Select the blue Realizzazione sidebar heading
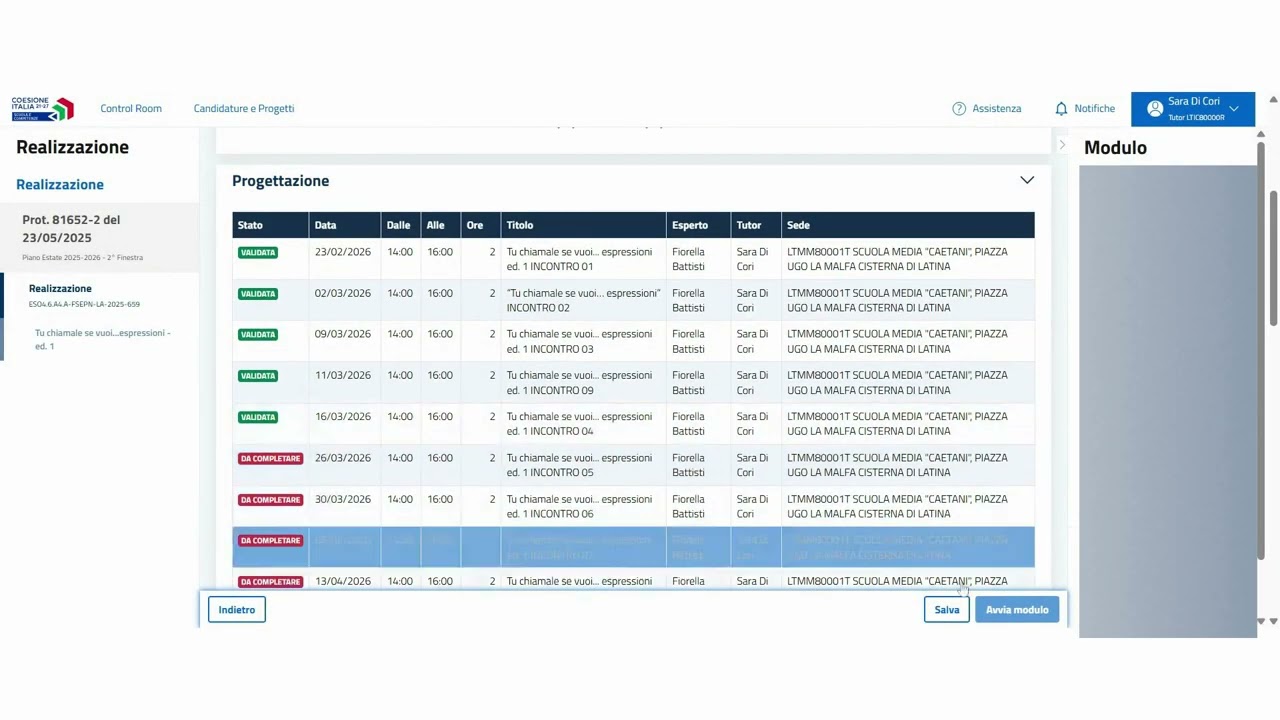The height and width of the screenshot is (720, 1280). click(x=60, y=185)
